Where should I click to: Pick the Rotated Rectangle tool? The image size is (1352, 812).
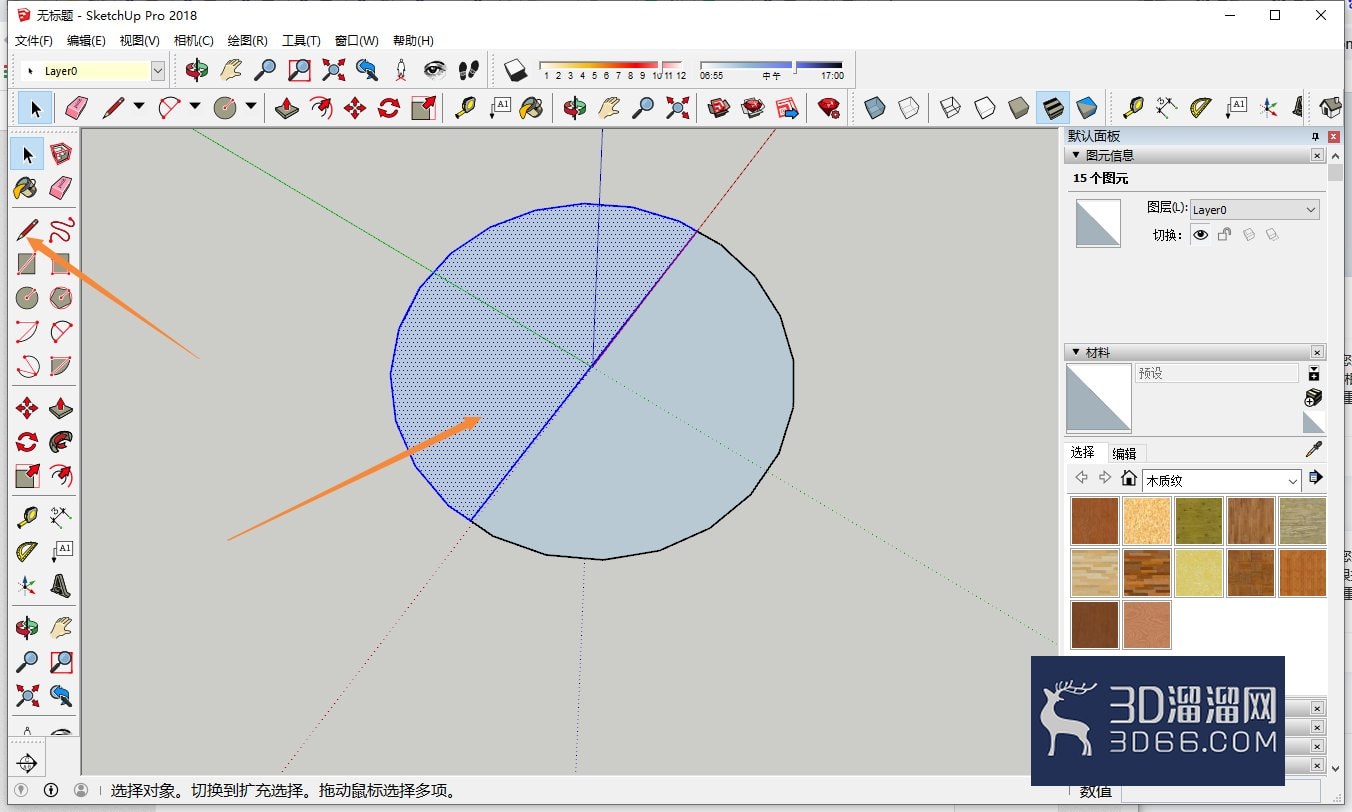click(x=61, y=264)
